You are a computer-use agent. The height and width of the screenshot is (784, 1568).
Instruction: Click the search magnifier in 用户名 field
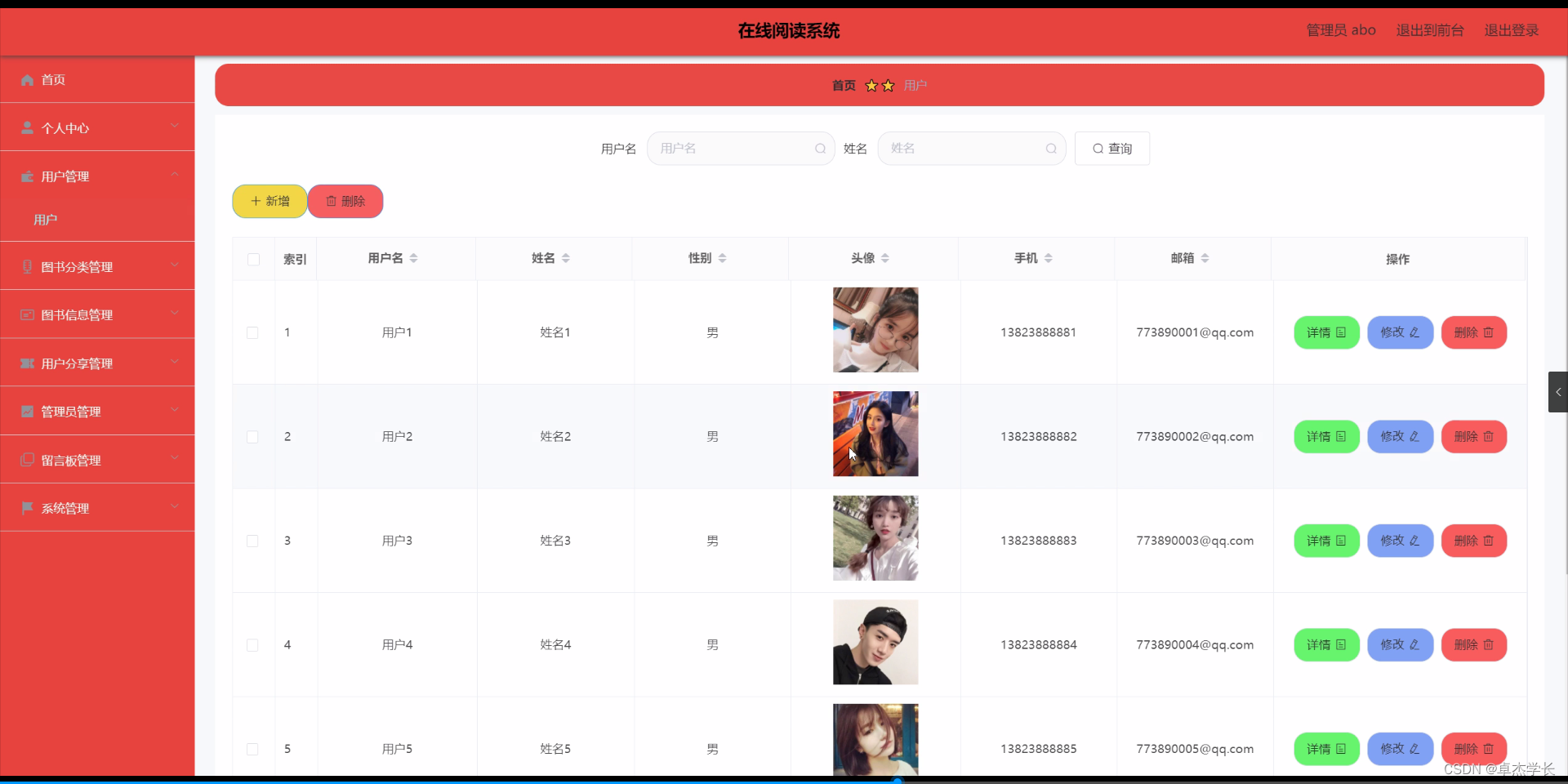(820, 149)
